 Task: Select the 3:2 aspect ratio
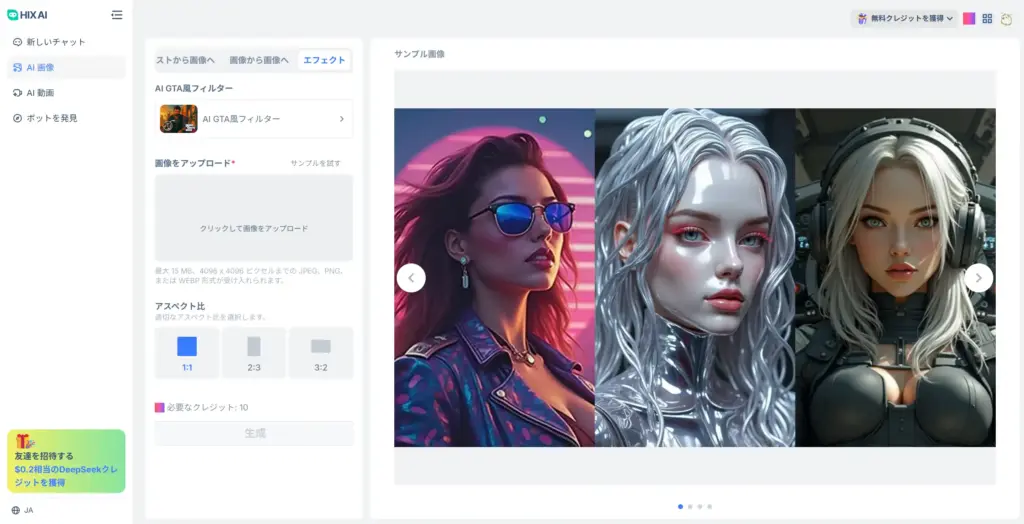tap(321, 352)
